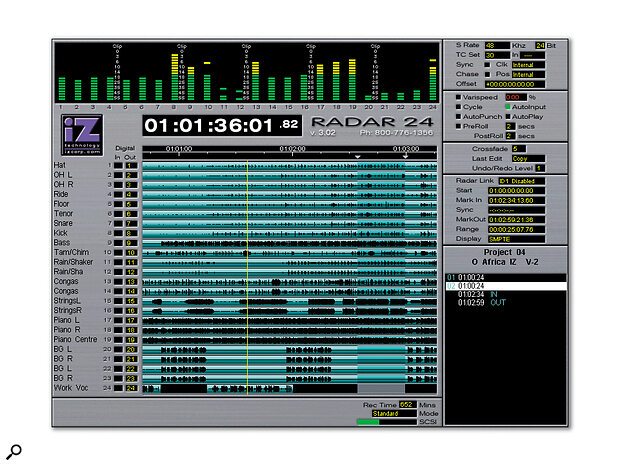This screenshot has height=466, width=620.
Task: Click the magnifier icon in the bottom-left corner
Action: coord(17,448)
